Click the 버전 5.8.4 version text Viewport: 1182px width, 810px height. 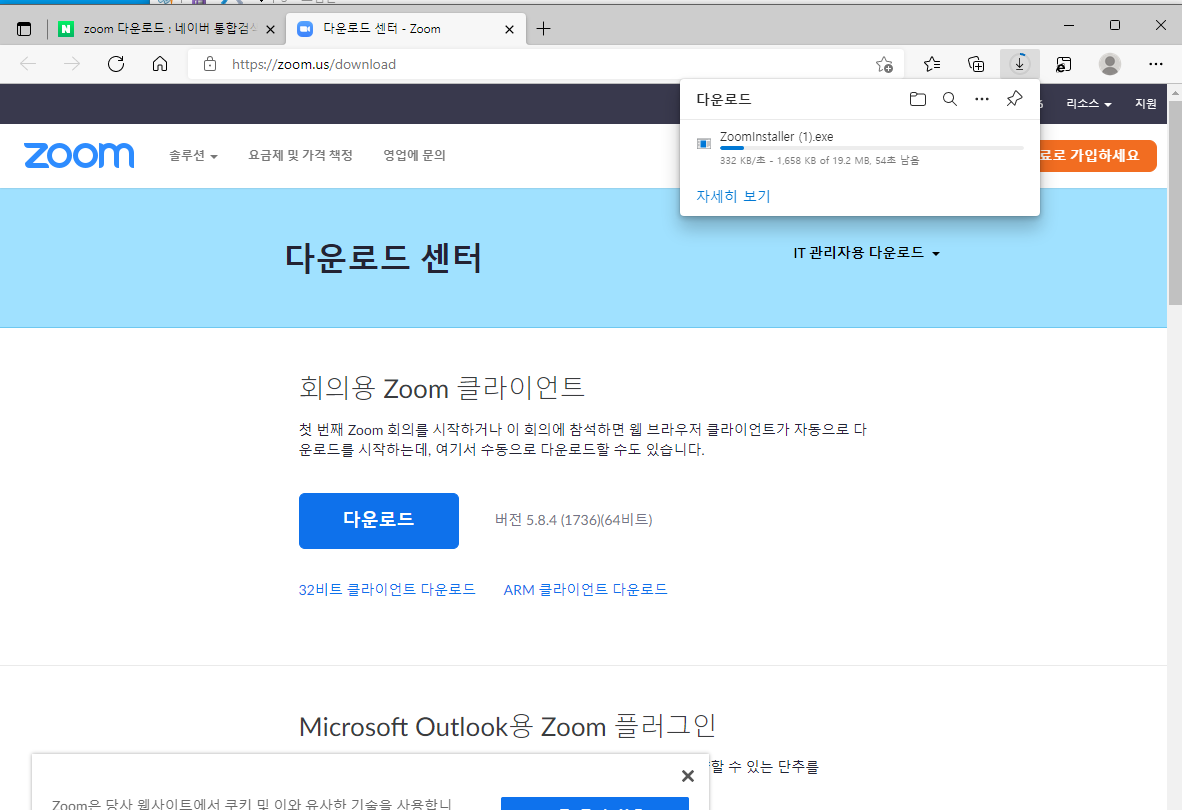[x=573, y=520]
